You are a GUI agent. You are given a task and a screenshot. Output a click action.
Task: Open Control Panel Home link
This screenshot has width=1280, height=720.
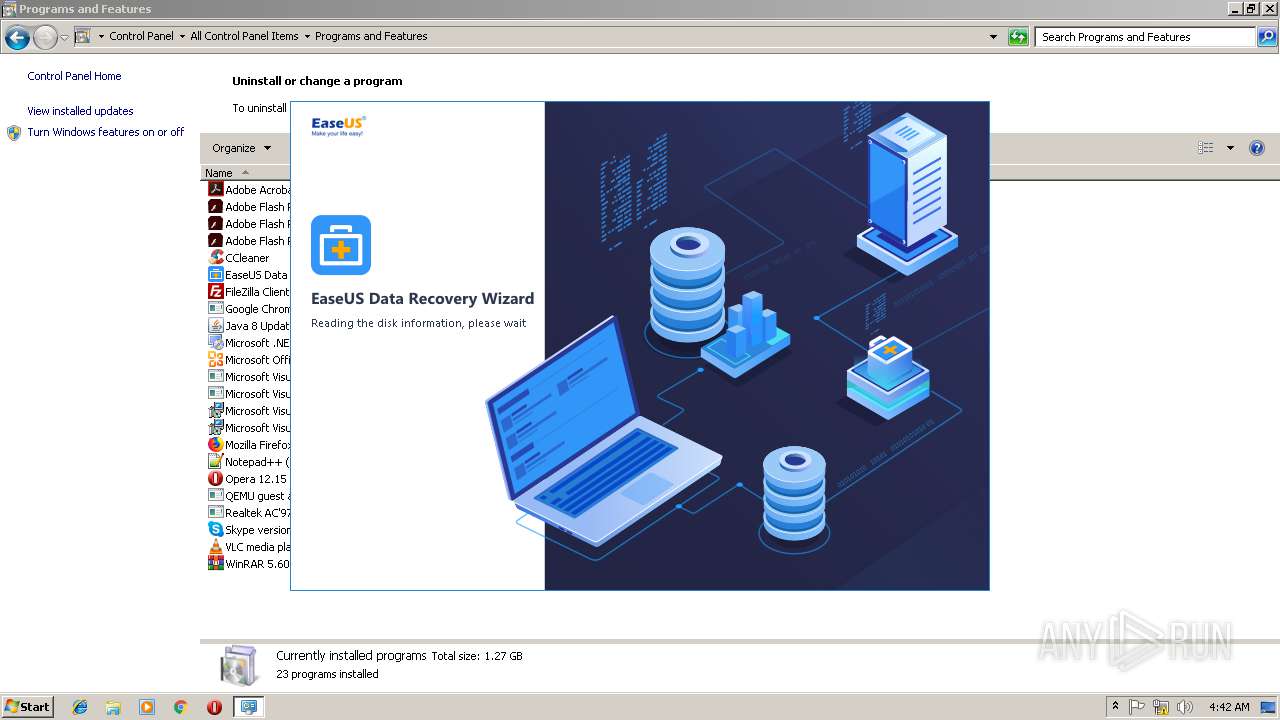pos(74,76)
